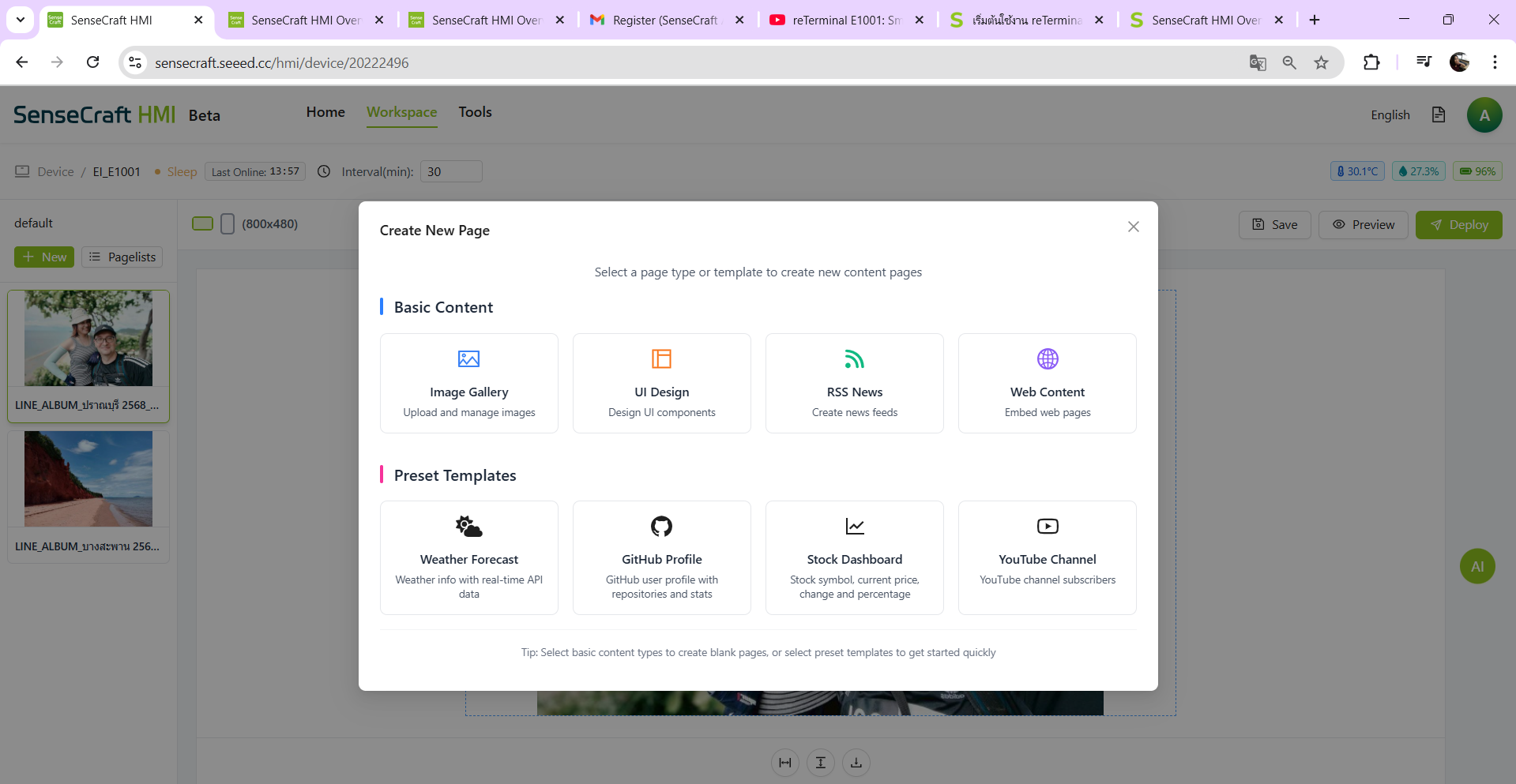Image resolution: width=1516 pixels, height=784 pixels.
Task: Select the Web Content globe card
Action: point(1047,383)
